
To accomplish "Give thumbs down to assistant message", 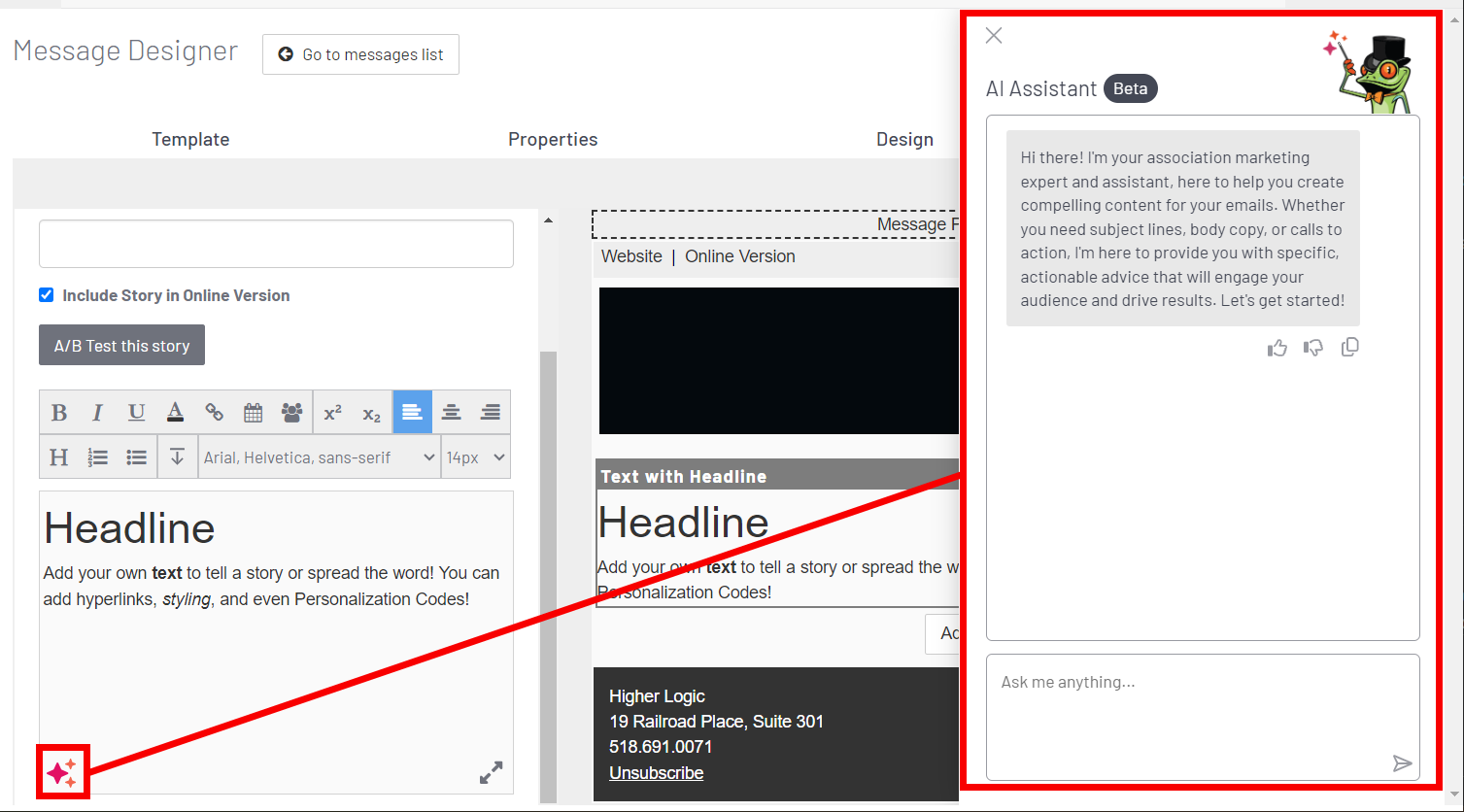I will [1313, 348].
